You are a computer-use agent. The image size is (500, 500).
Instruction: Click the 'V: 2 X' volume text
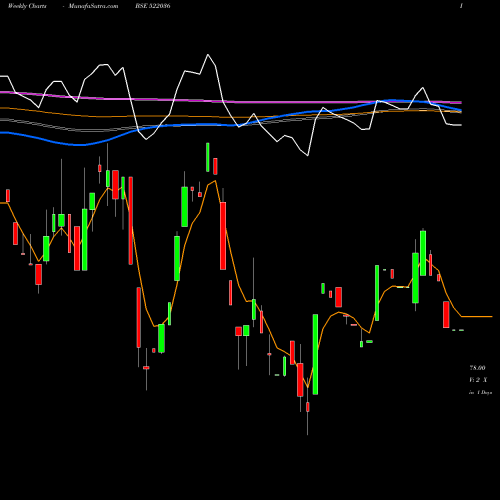[x=478, y=380]
